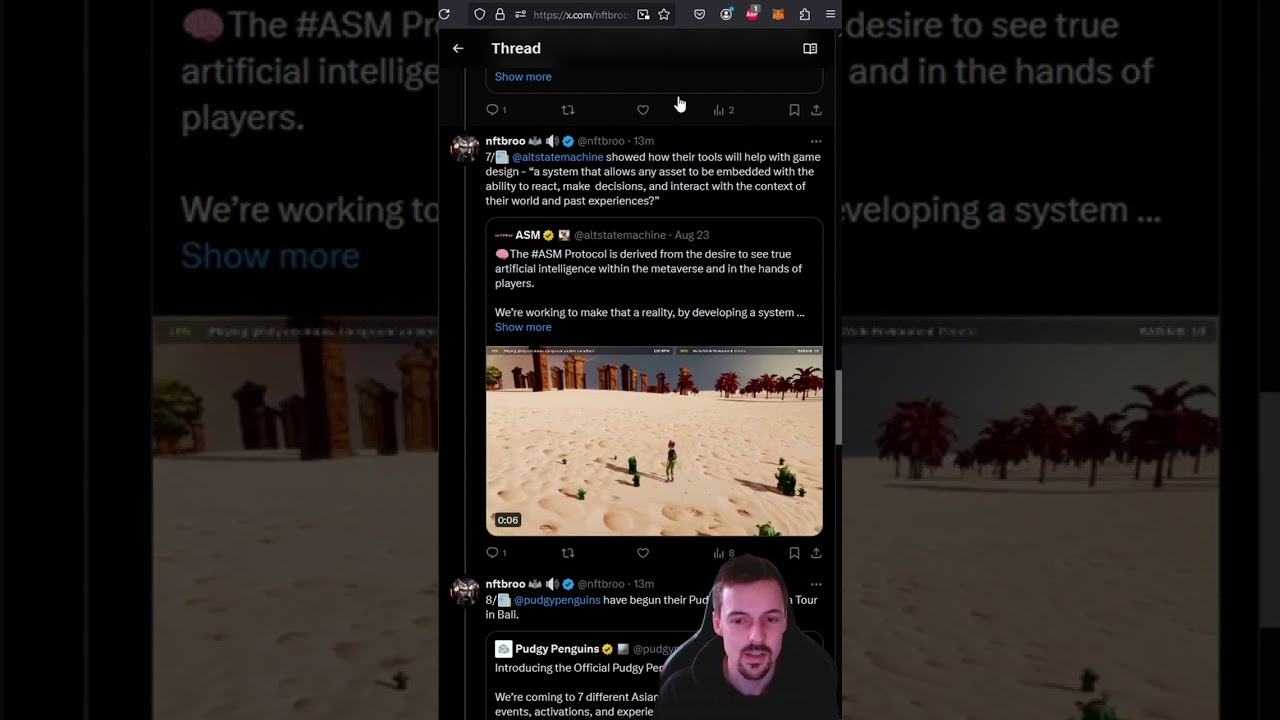
Task: Reload the page in the browser toolbar
Action: coord(444,14)
